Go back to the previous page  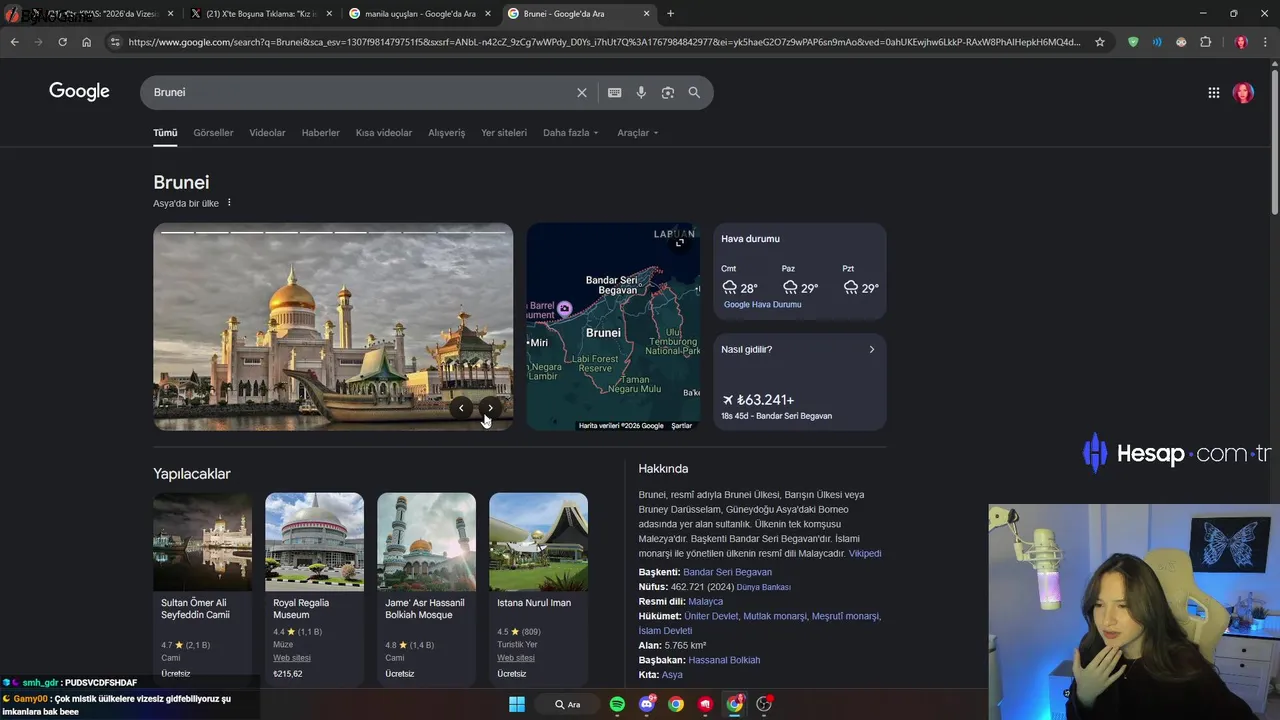pos(14,42)
